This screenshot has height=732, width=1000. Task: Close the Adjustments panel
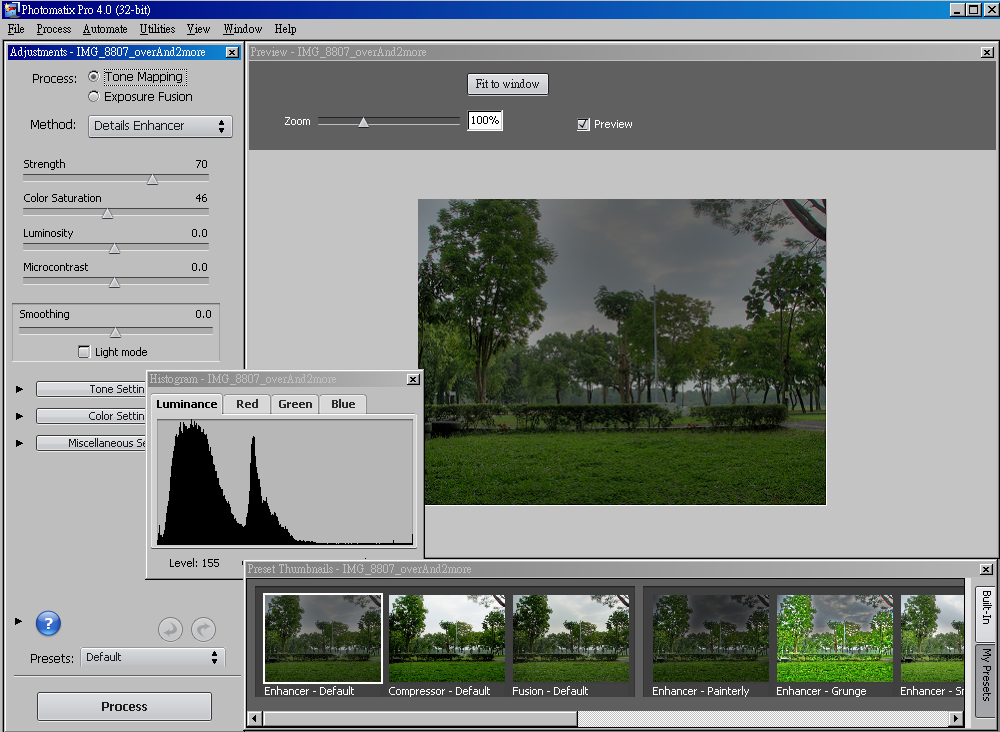232,52
